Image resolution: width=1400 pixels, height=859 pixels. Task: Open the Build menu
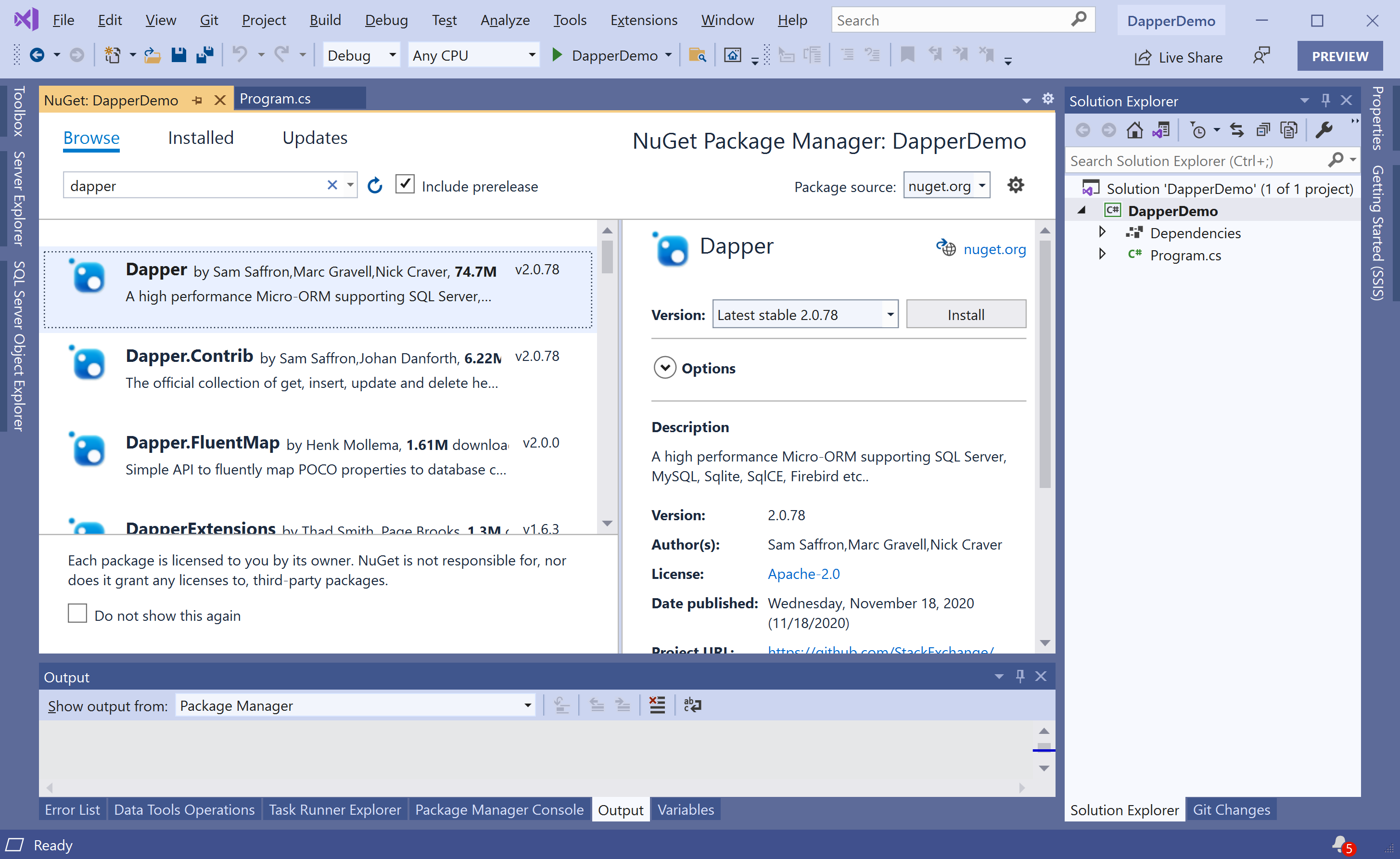[x=325, y=20]
